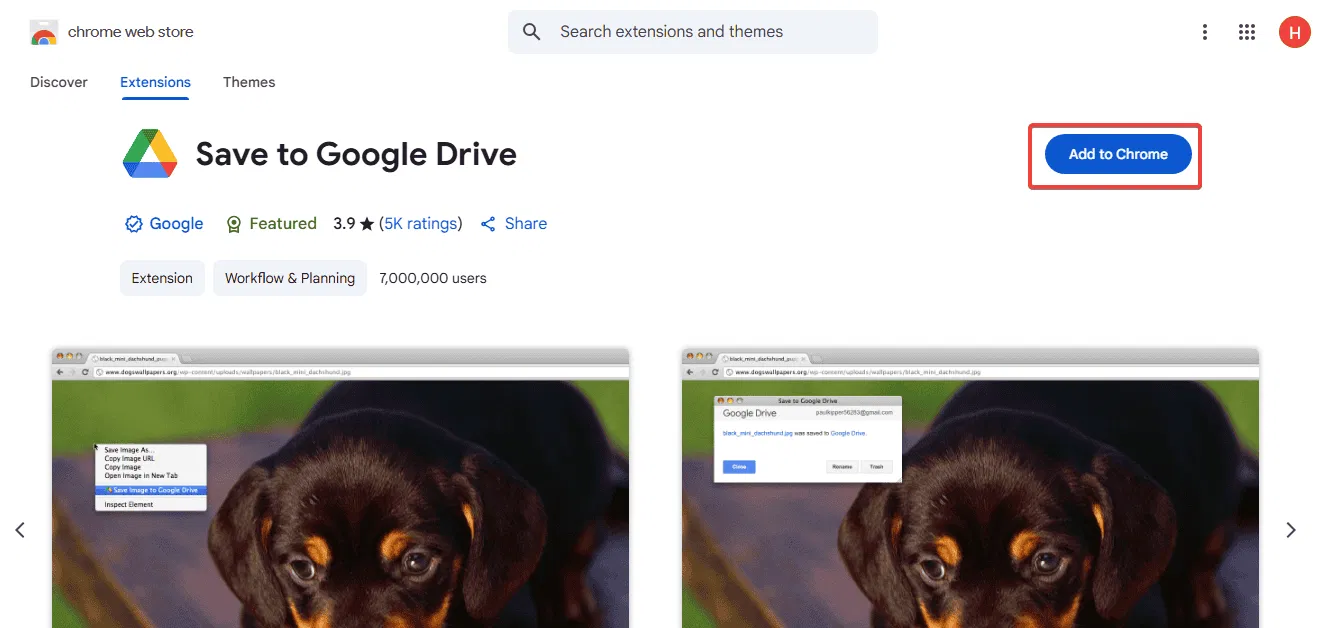
Task: Switch to the Themes tab
Action: click(x=249, y=82)
